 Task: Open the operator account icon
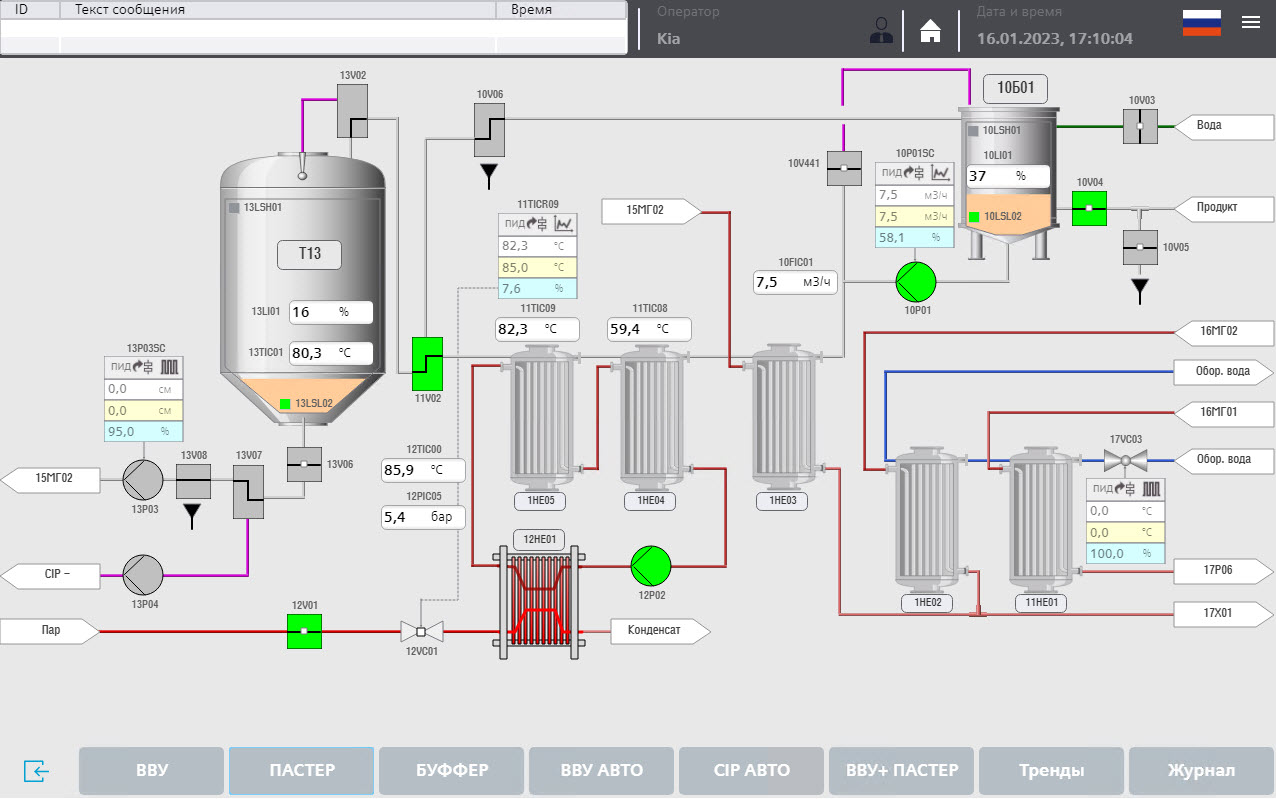pos(881,31)
